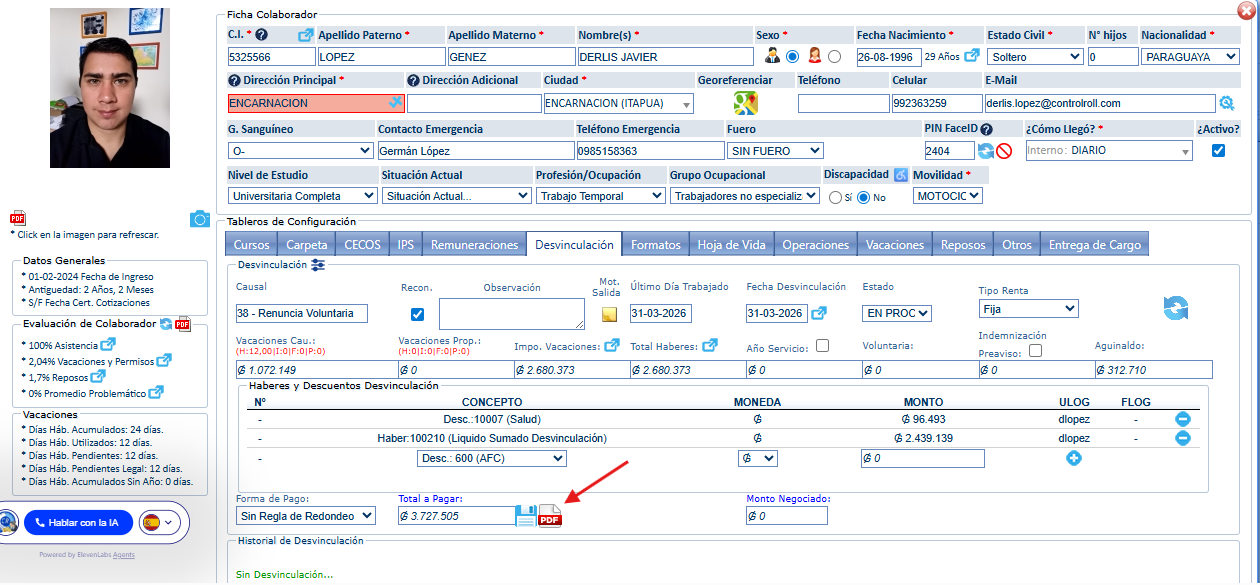
Task: Open the Forma de Pago dropdown
Action: [306, 516]
